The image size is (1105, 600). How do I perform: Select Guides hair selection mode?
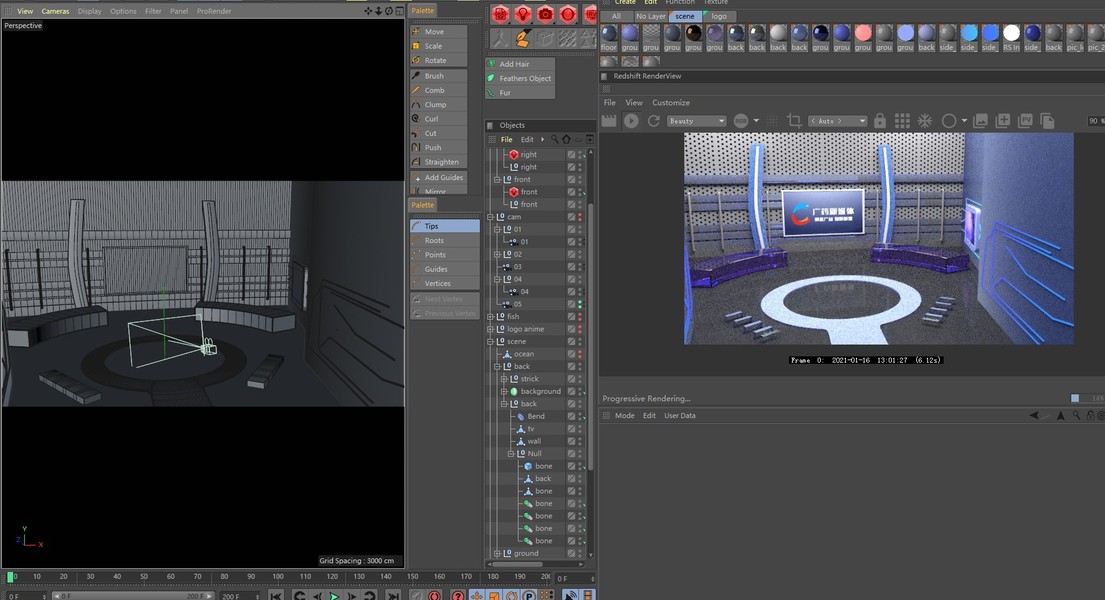[445, 269]
